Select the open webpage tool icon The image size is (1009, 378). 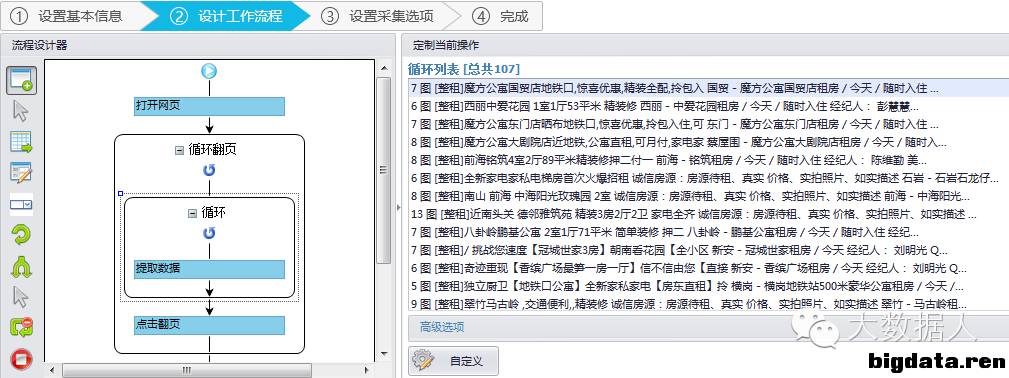(x=22, y=80)
